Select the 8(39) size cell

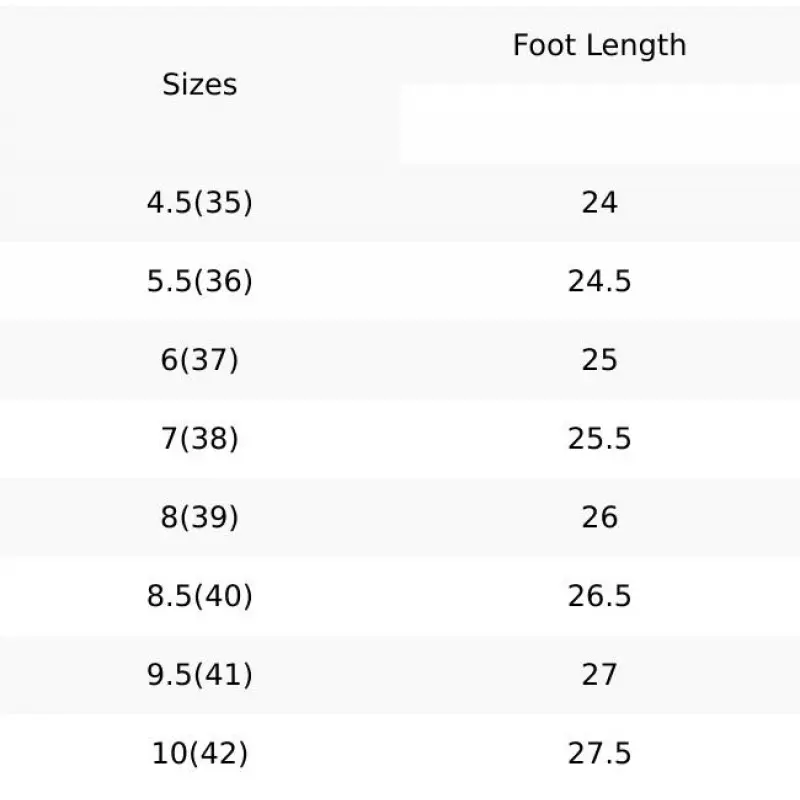[200, 517]
